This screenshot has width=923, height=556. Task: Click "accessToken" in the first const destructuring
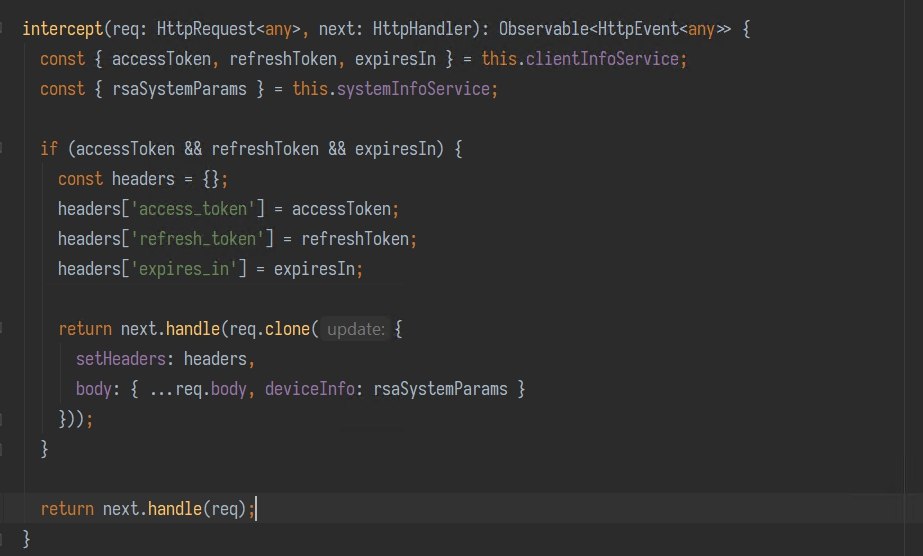pos(161,59)
